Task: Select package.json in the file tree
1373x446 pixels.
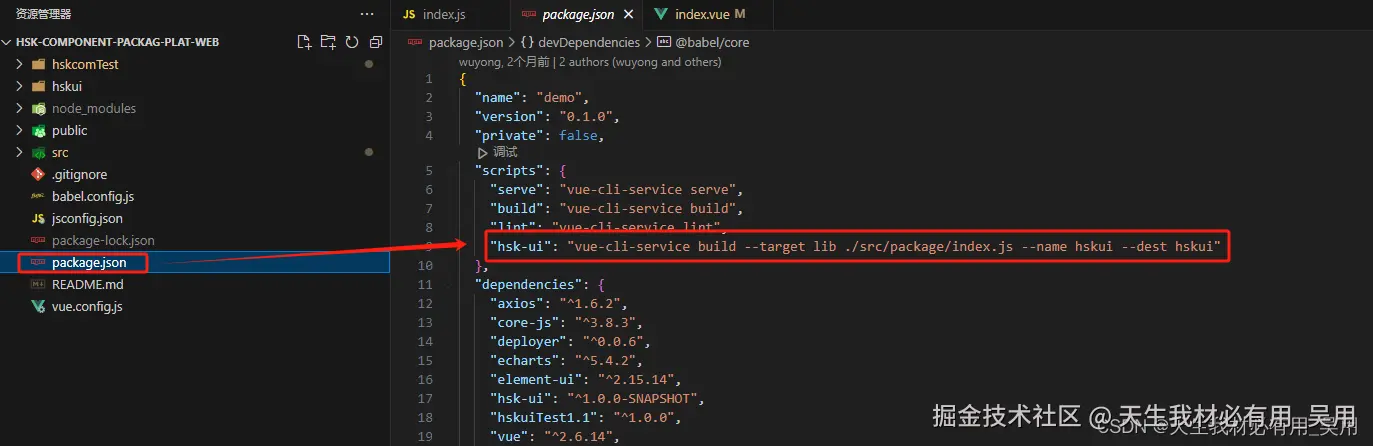Action: pyautogui.click(x=195, y=262)
